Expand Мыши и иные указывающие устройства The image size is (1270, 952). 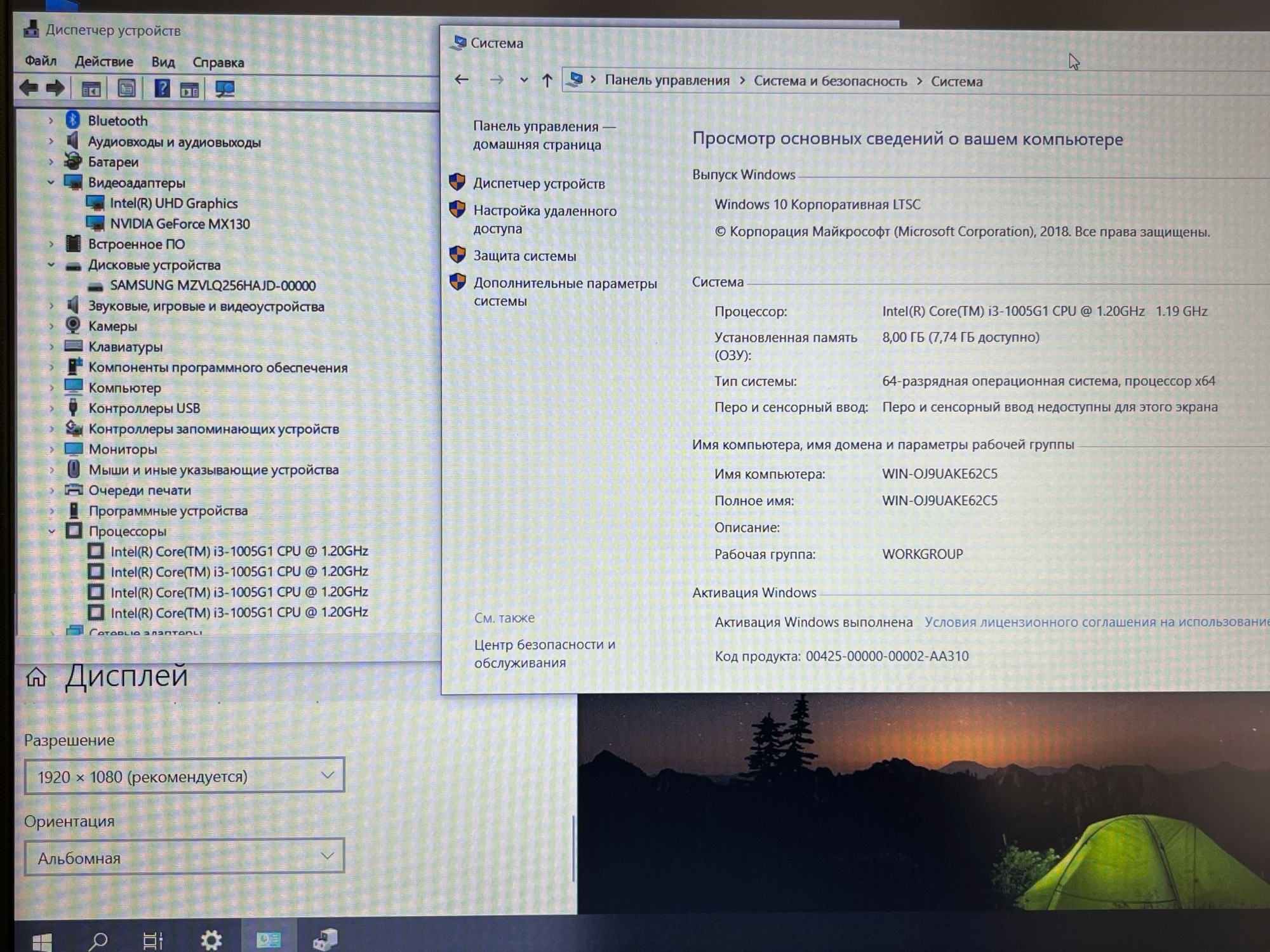[52, 469]
